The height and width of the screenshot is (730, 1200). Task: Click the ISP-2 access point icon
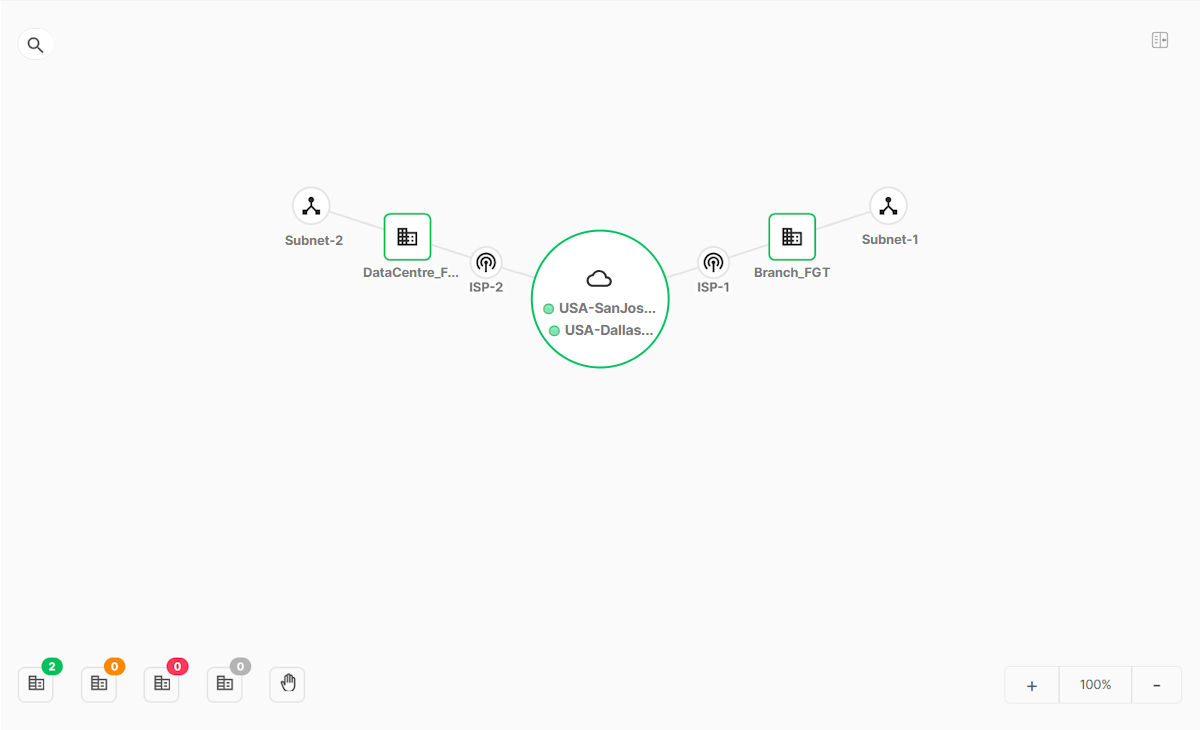(x=486, y=261)
